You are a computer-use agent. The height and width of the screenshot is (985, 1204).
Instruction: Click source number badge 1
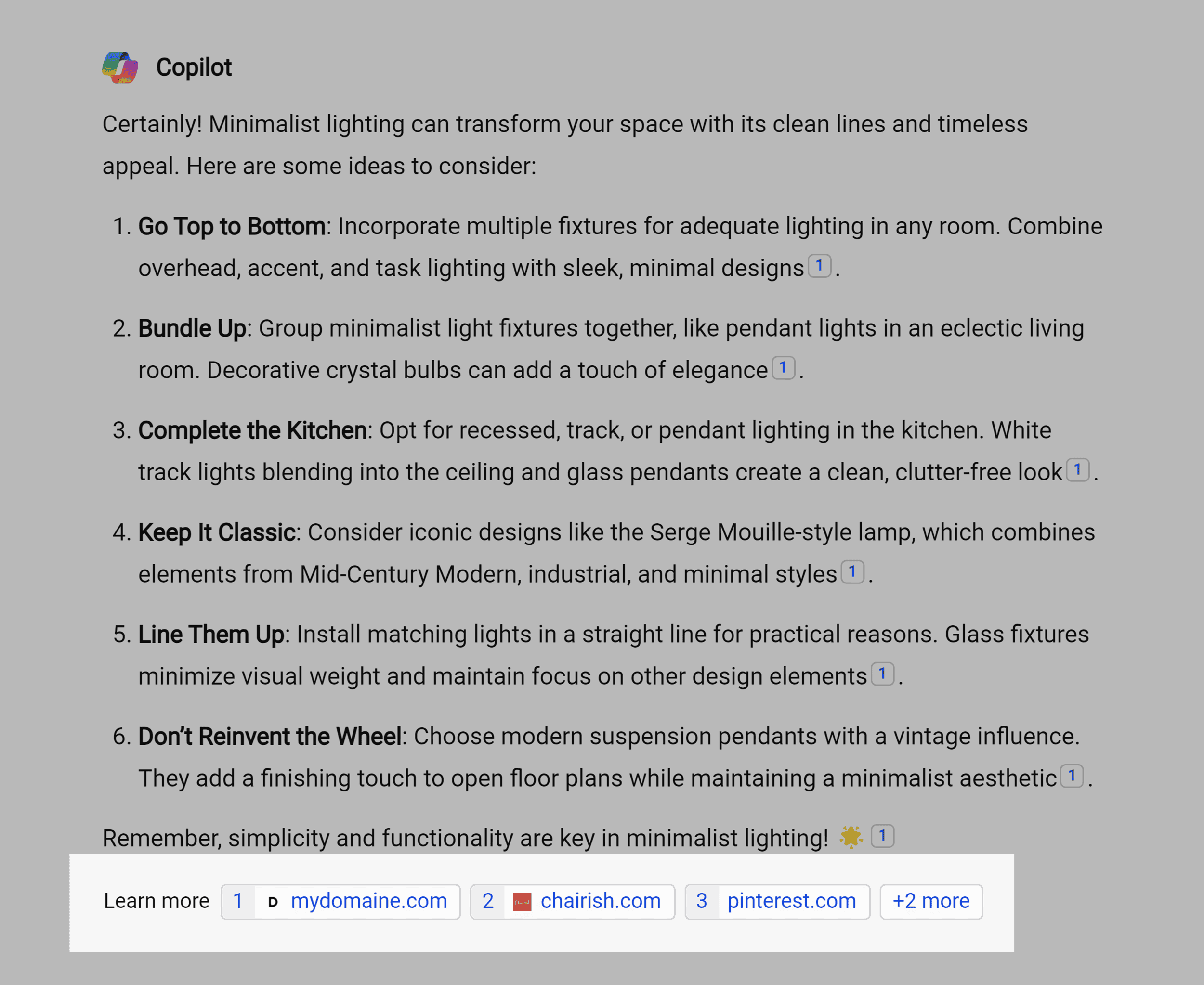click(238, 901)
